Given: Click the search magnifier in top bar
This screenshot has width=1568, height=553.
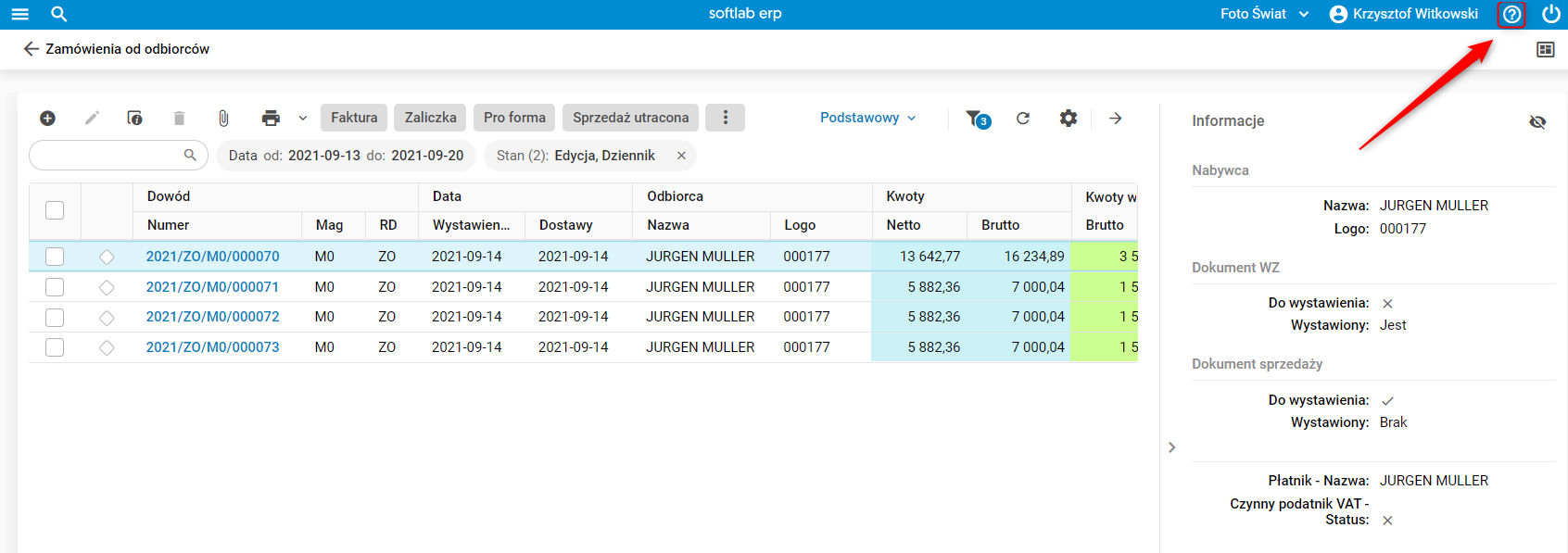Looking at the screenshot, I should [x=59, y=14].
